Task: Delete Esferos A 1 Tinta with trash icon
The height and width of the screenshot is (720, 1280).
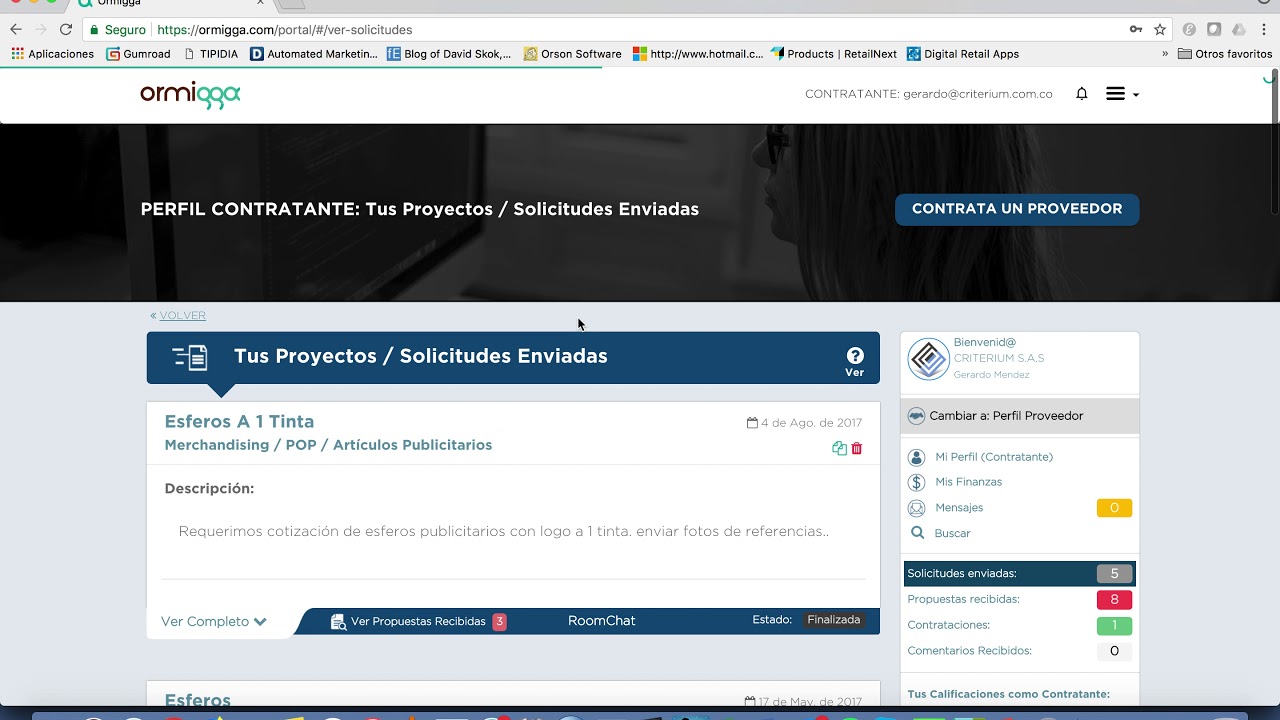Action: point(857,449)
